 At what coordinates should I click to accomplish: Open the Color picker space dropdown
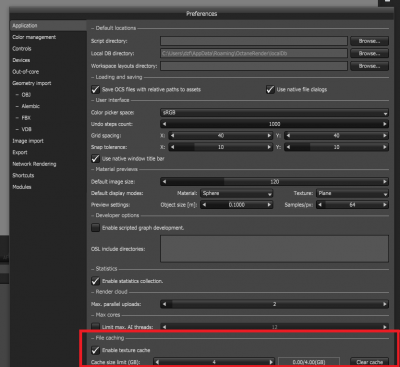pos(274,113)
